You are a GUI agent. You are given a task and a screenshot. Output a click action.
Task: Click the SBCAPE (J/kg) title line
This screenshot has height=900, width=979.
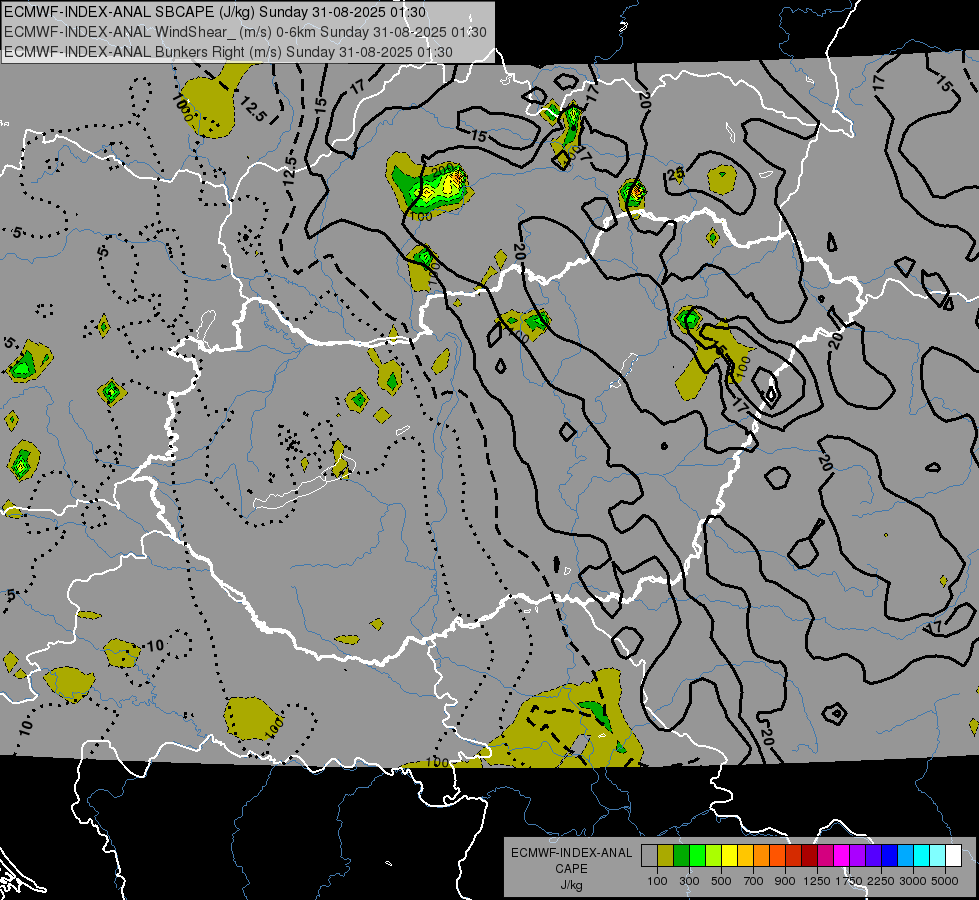pos(215,12)
